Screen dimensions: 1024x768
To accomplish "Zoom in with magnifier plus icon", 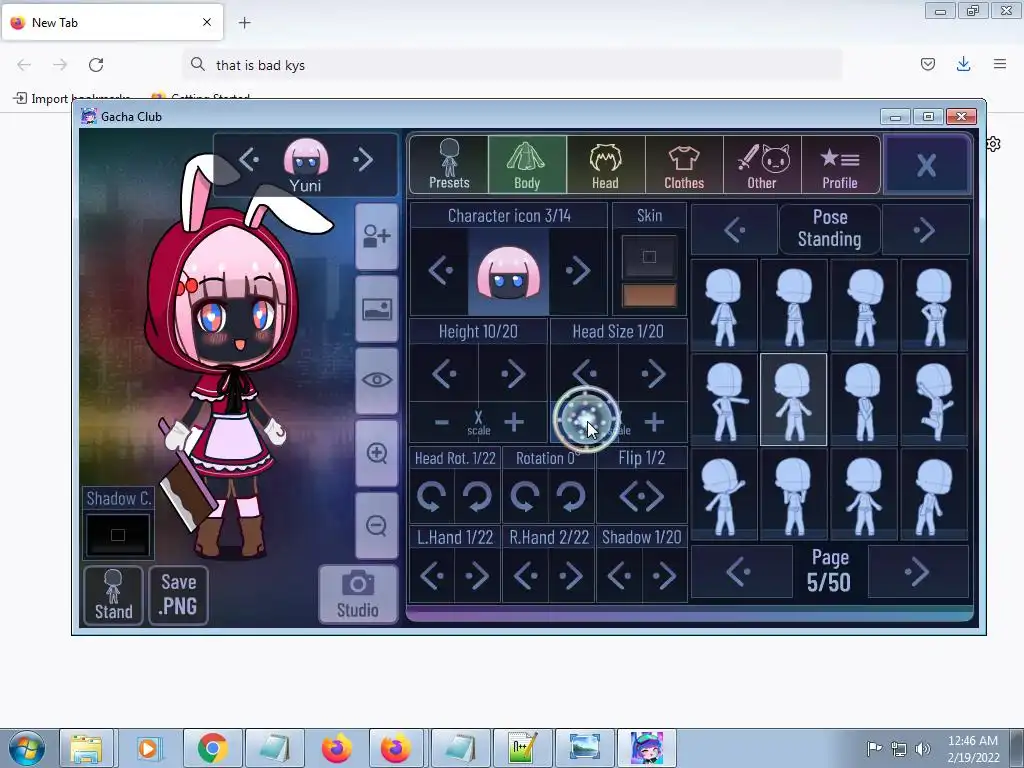I will (x=377, y=453).
